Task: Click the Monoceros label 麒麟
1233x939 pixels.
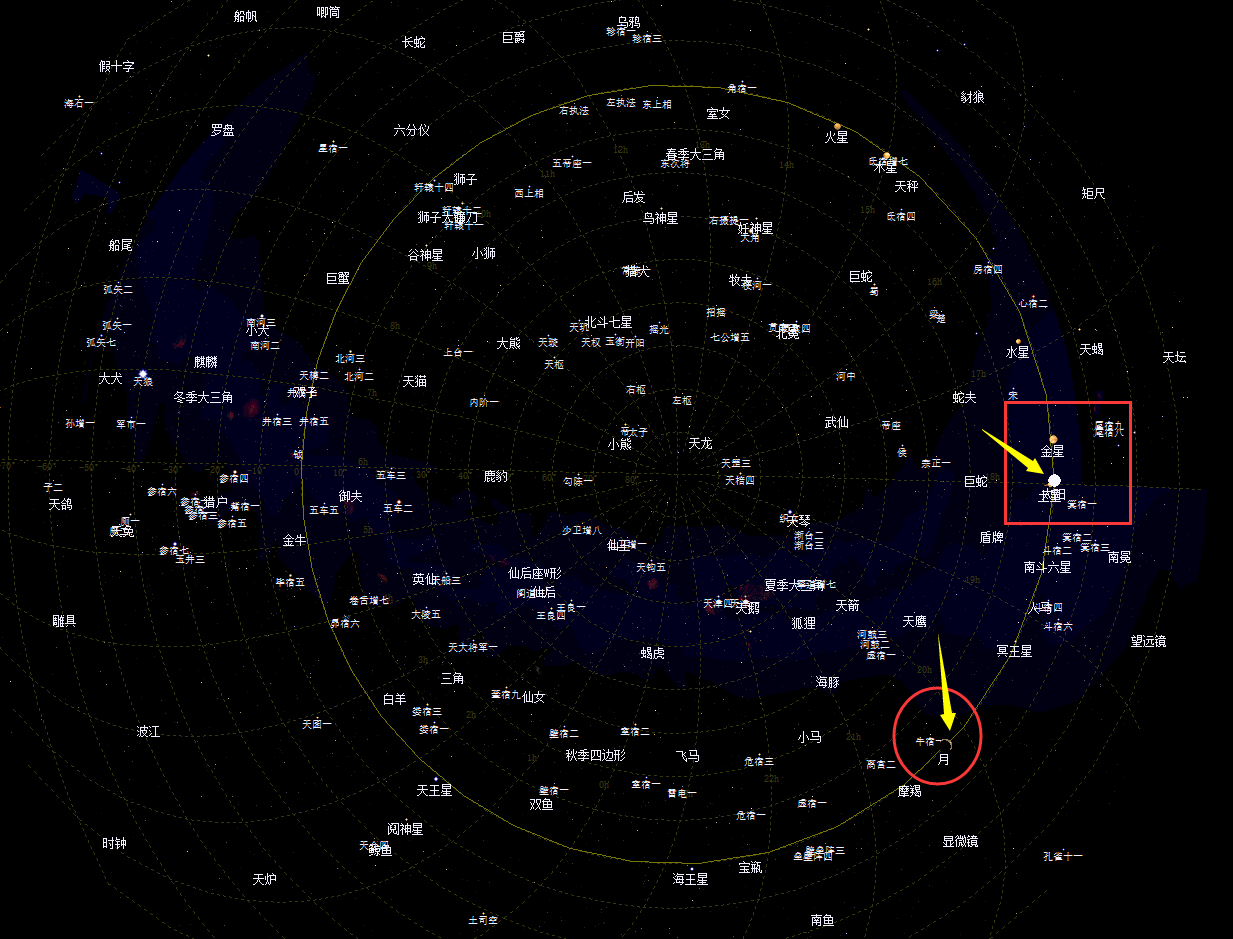Action: click(x=205, y=362)
